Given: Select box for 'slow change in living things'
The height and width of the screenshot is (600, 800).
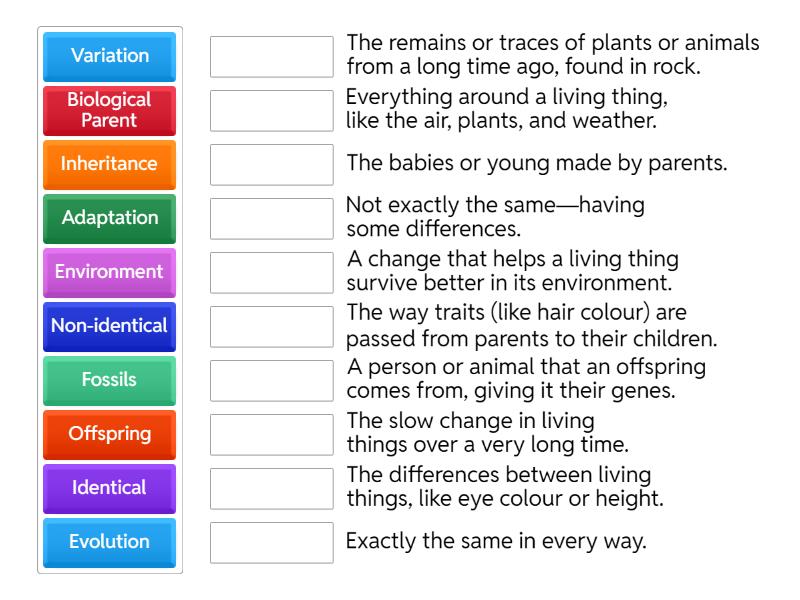Looking at the screenshot, I should pyautogui.click(x=272, y=435).
